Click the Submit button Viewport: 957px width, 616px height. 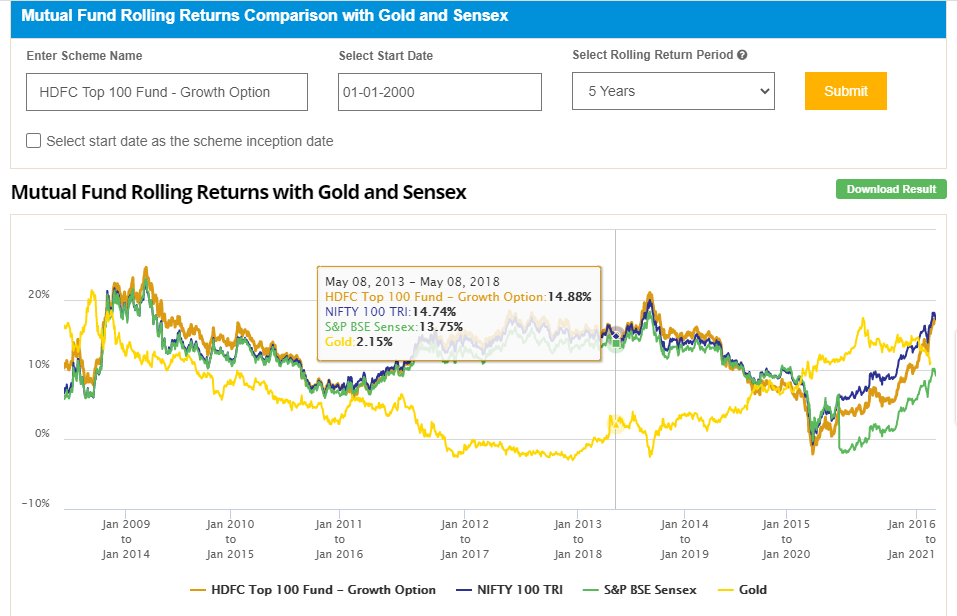pos(845,91)
